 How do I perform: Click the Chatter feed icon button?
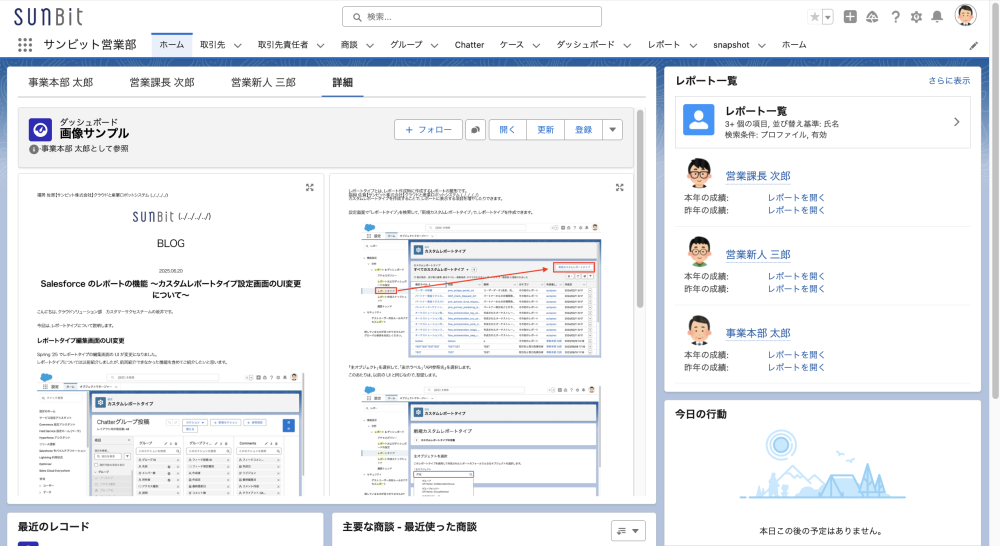tap(475, 129)
